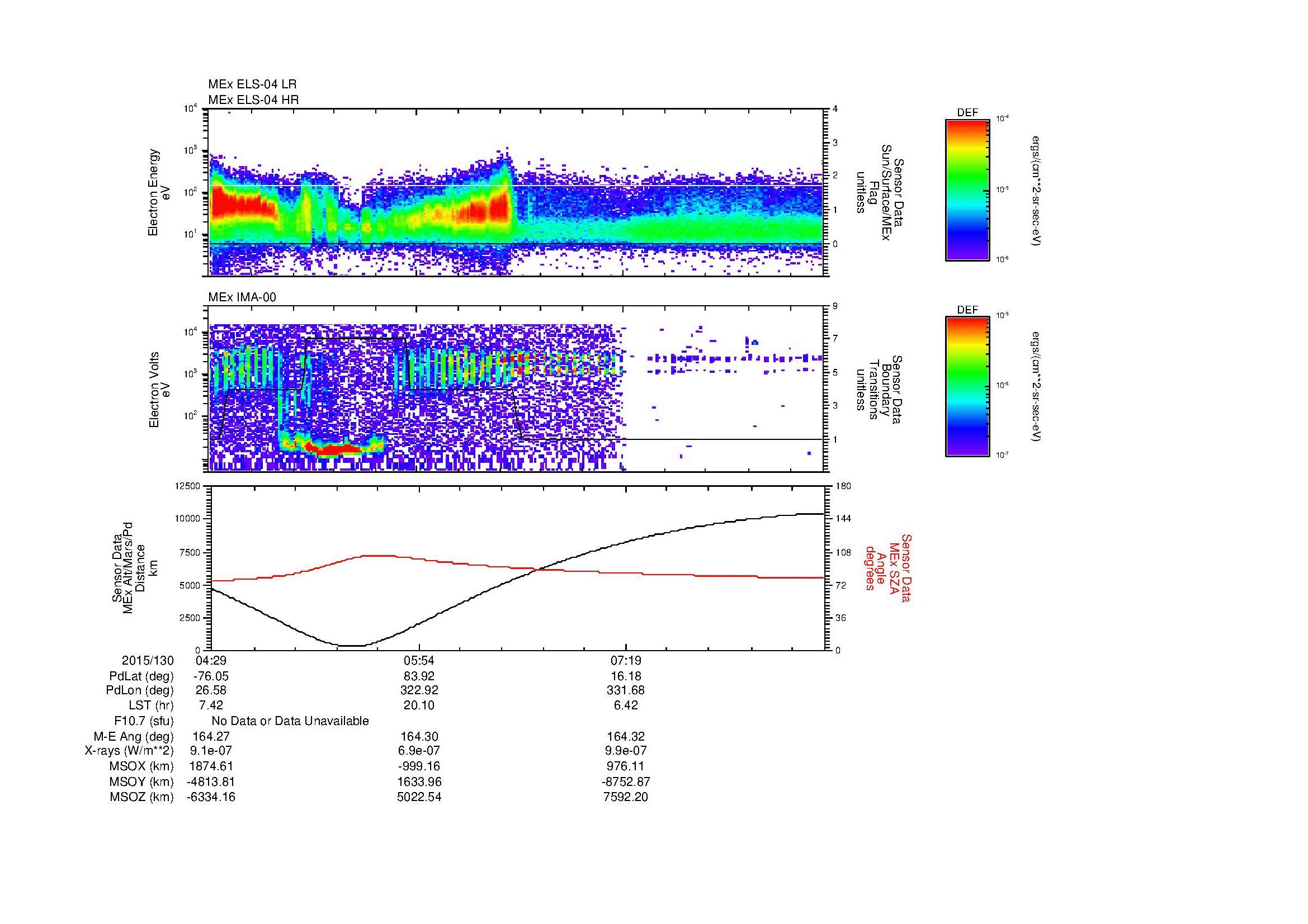Click the 07:19 time tick label
1308x924 pixels.
626,661
